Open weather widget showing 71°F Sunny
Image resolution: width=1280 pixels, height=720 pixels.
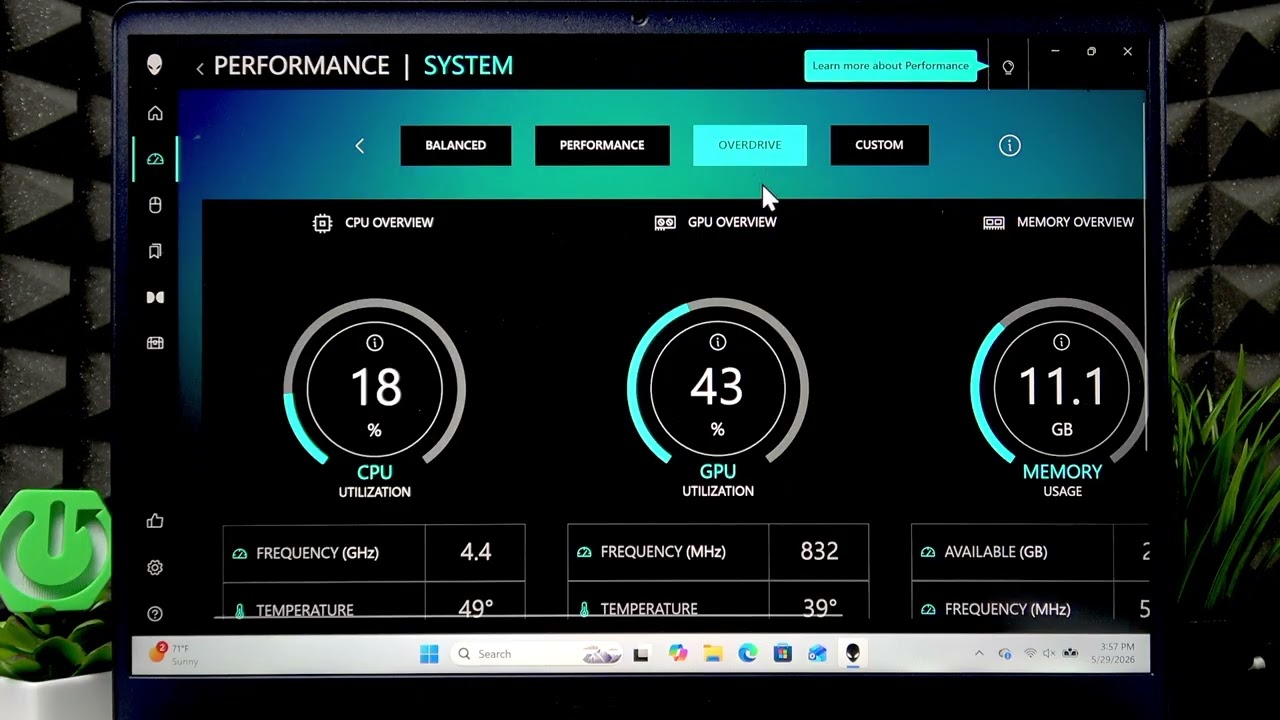coord(174,654)
